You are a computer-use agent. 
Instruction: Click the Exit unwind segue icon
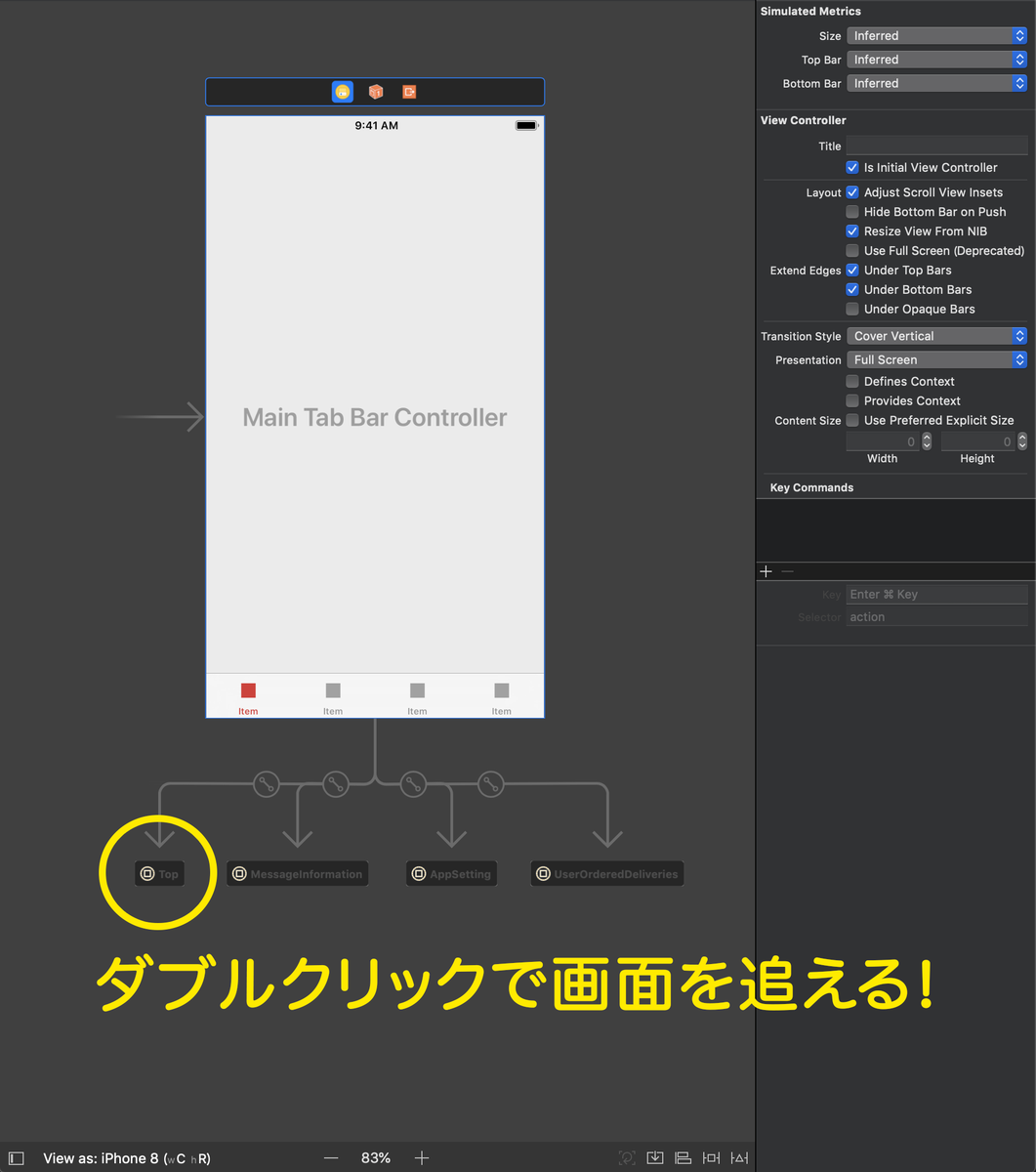[x=408, y=91]
